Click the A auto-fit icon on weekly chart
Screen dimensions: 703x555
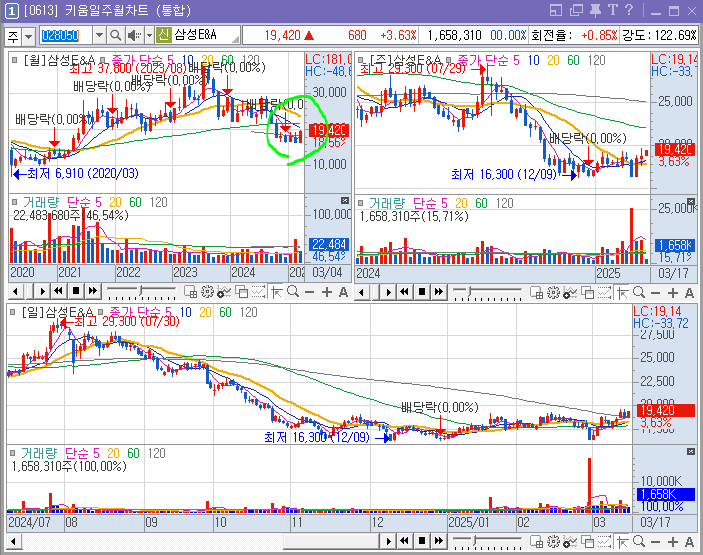689,292
